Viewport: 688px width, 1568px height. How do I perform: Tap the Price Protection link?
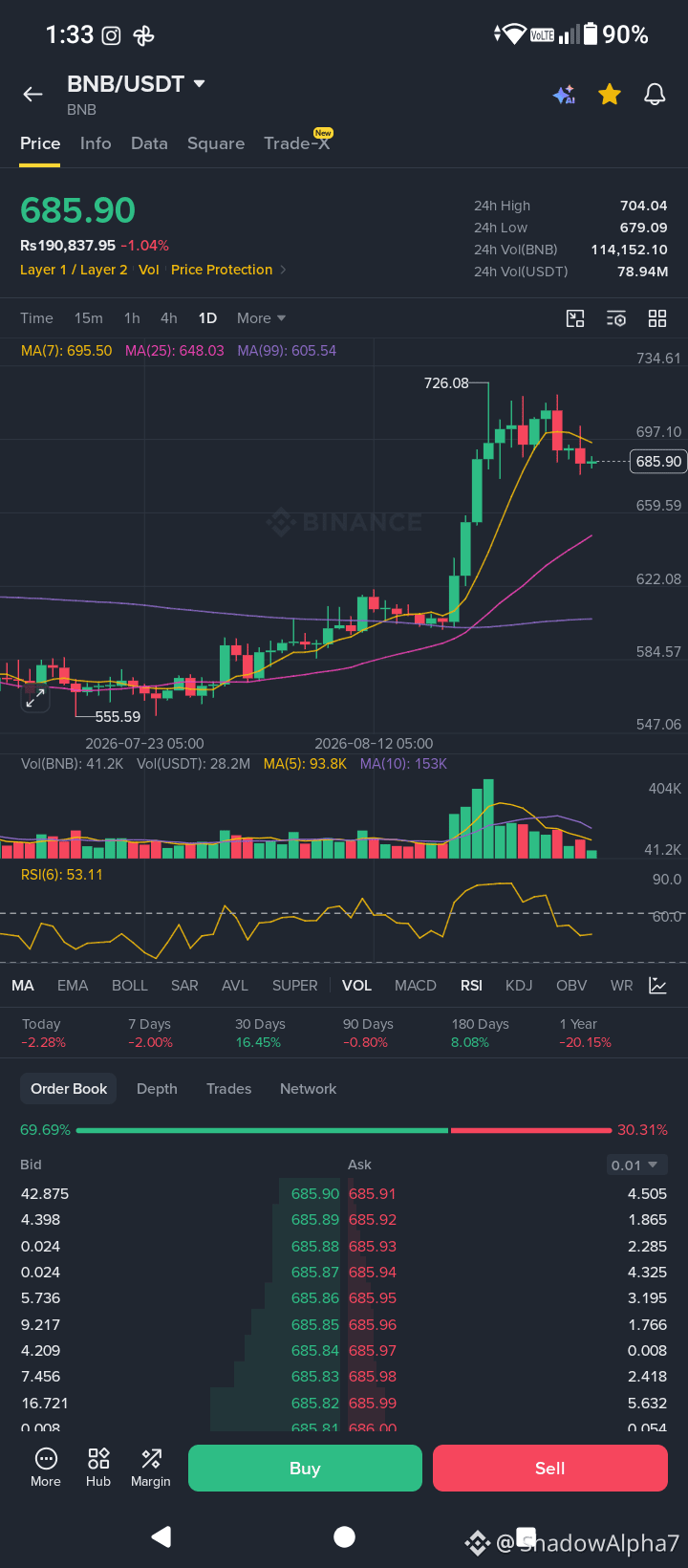[x=222, y=270]
